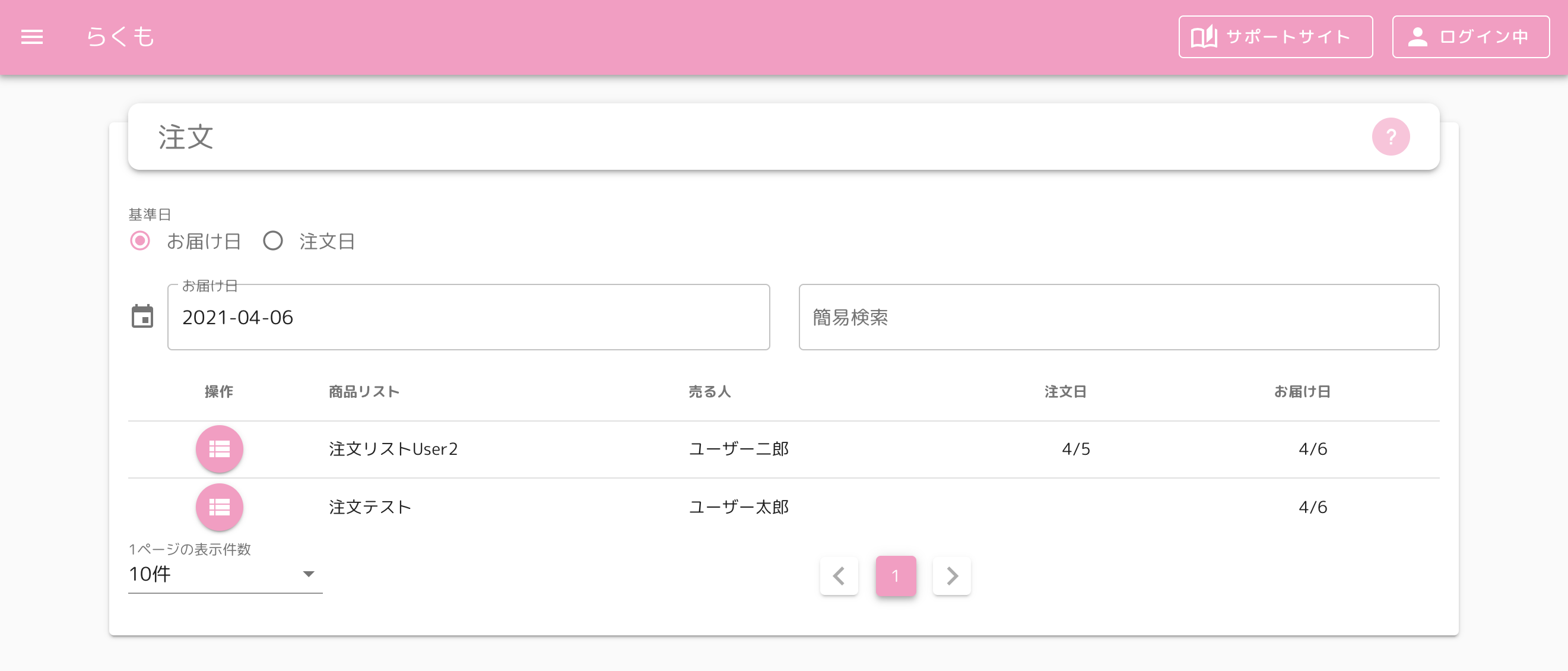Select the お届け日 radio option

pos(140,241)
